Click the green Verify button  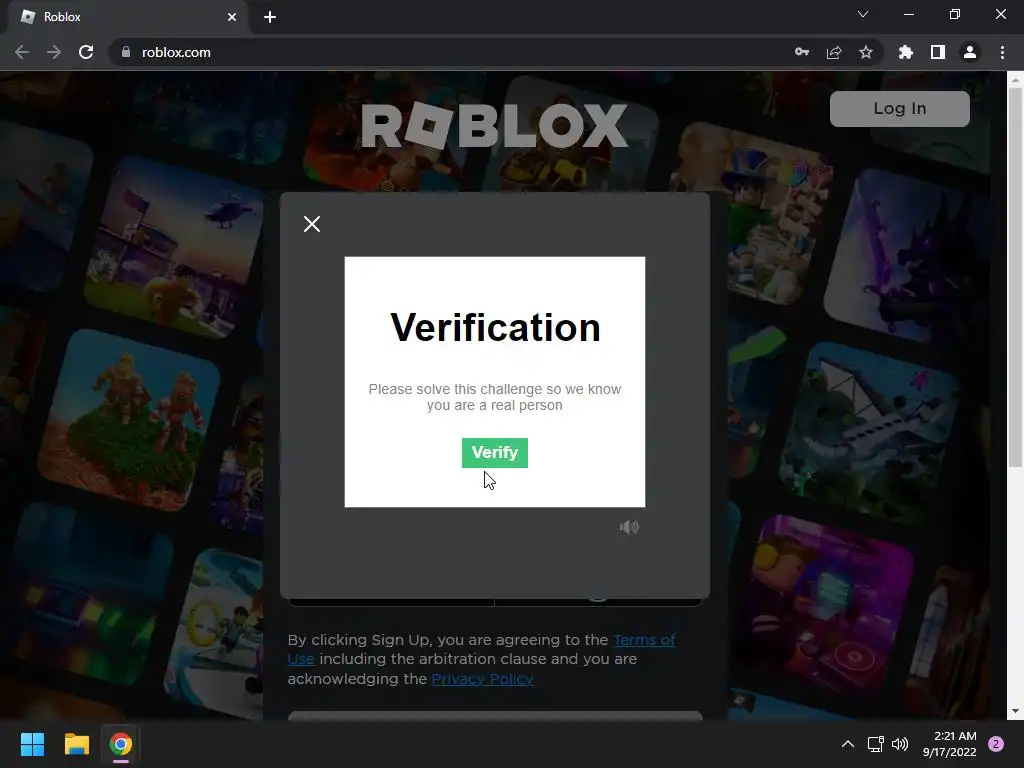tap(494, 453)
